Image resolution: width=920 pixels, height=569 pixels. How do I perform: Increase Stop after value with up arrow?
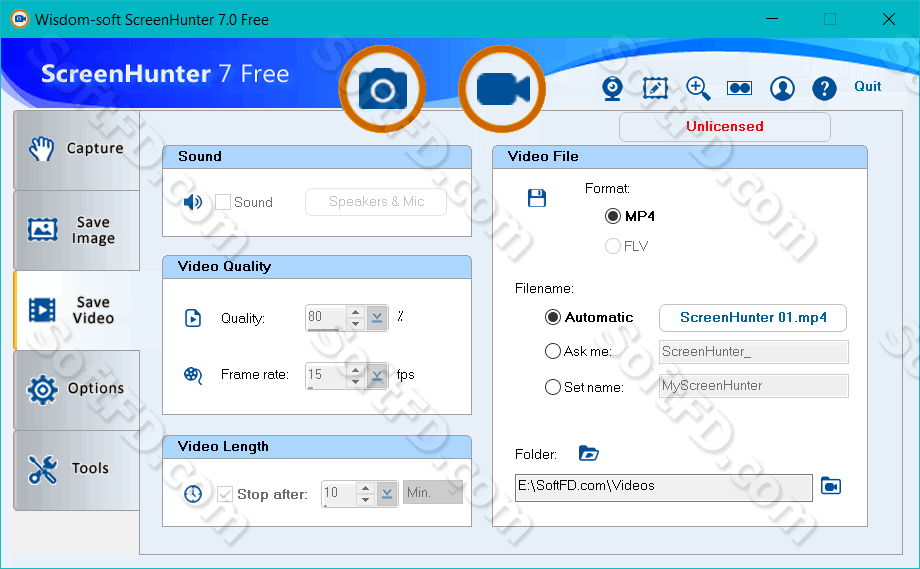click(366, 488)
